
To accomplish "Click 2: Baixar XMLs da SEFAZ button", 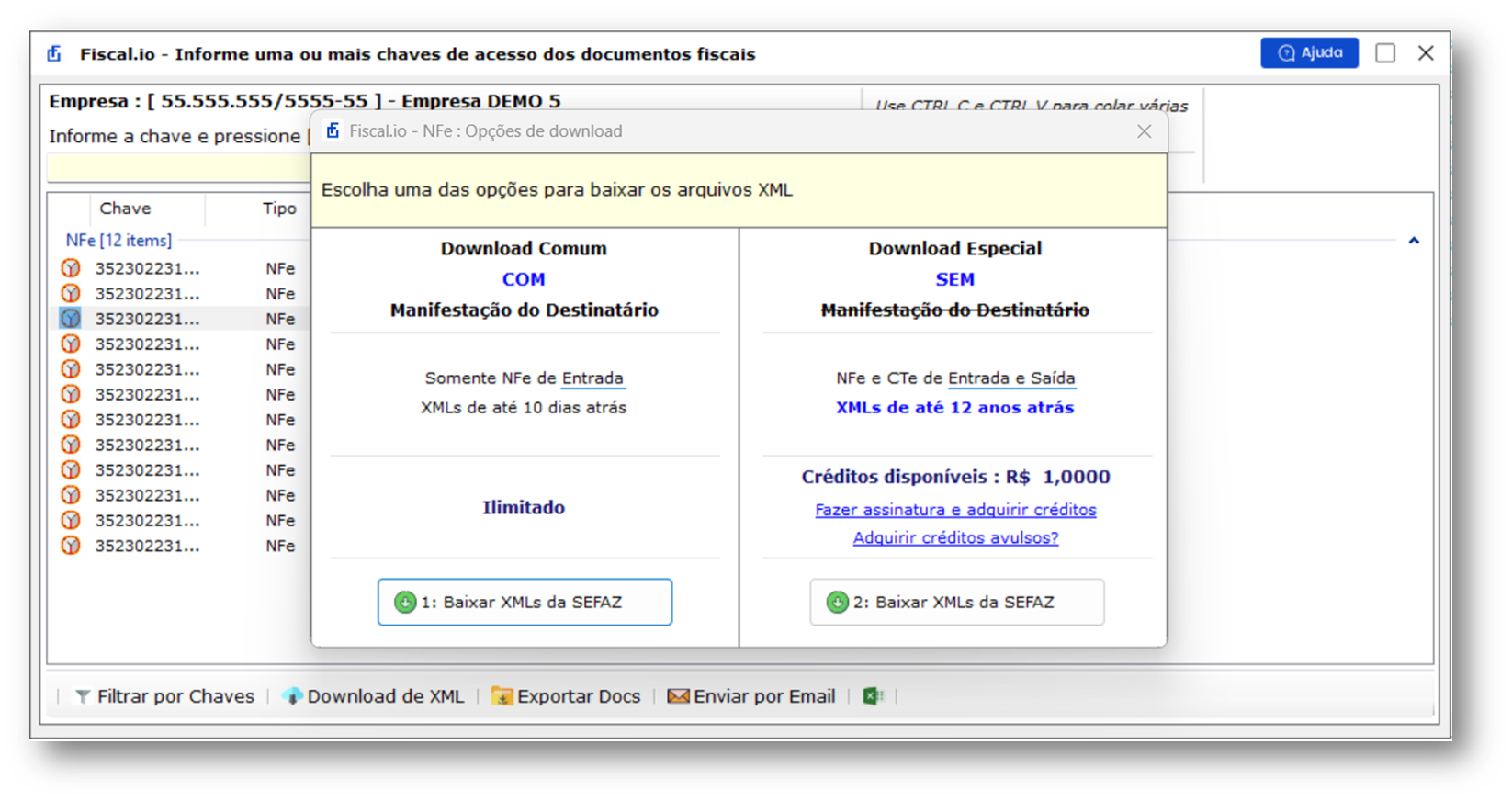I will [956, 603].
